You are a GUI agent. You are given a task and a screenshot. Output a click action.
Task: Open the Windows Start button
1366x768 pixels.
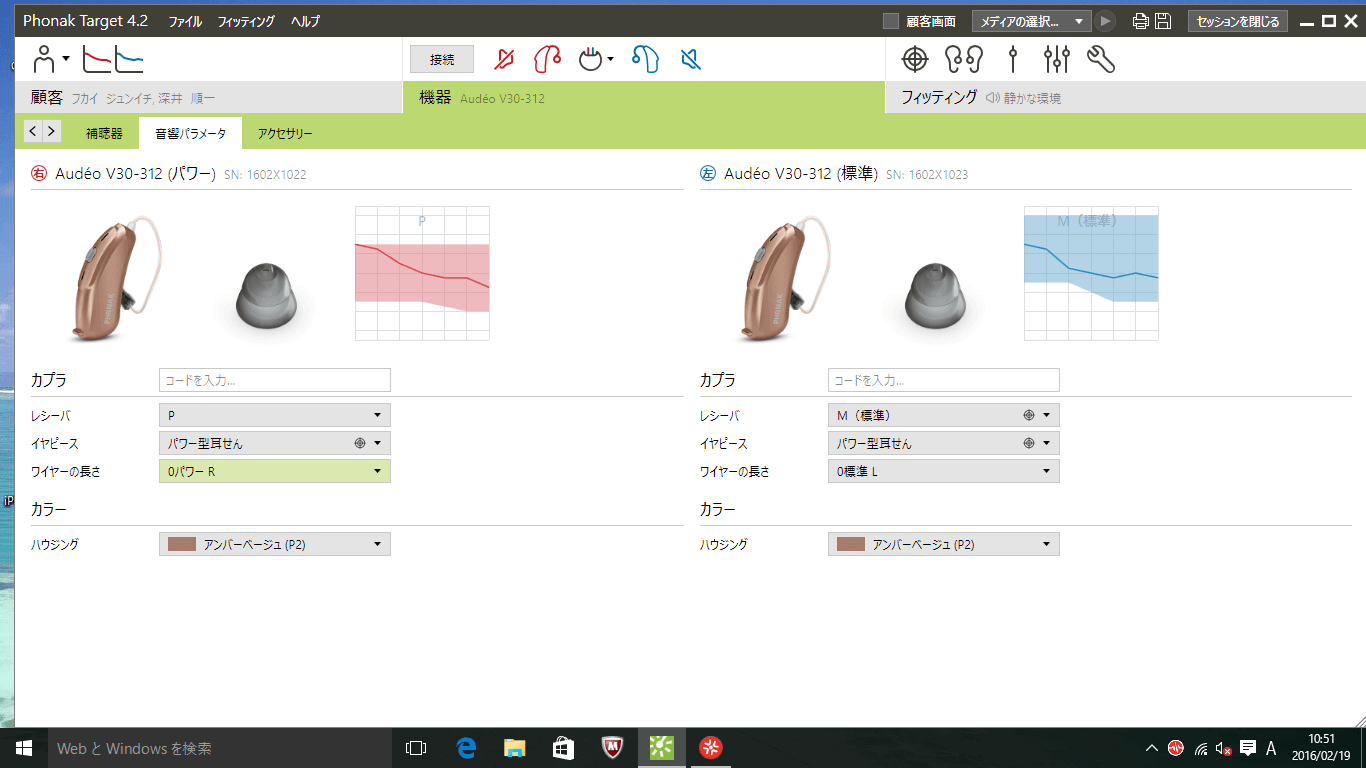coord(24,747)
